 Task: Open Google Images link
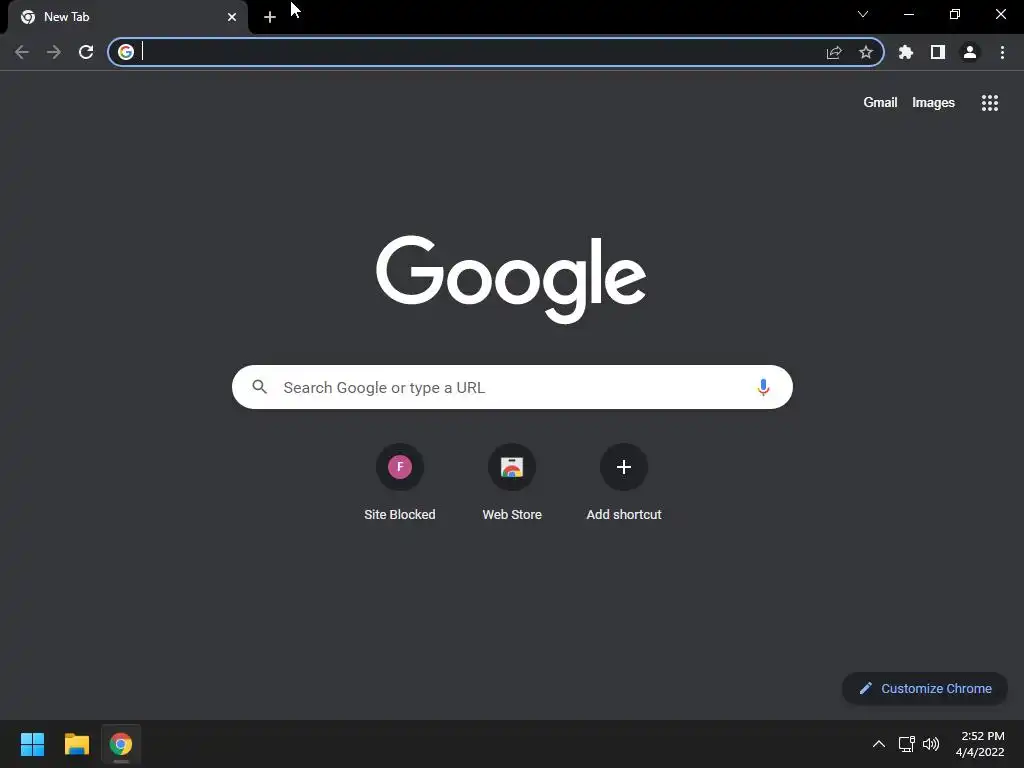(933, 103)
